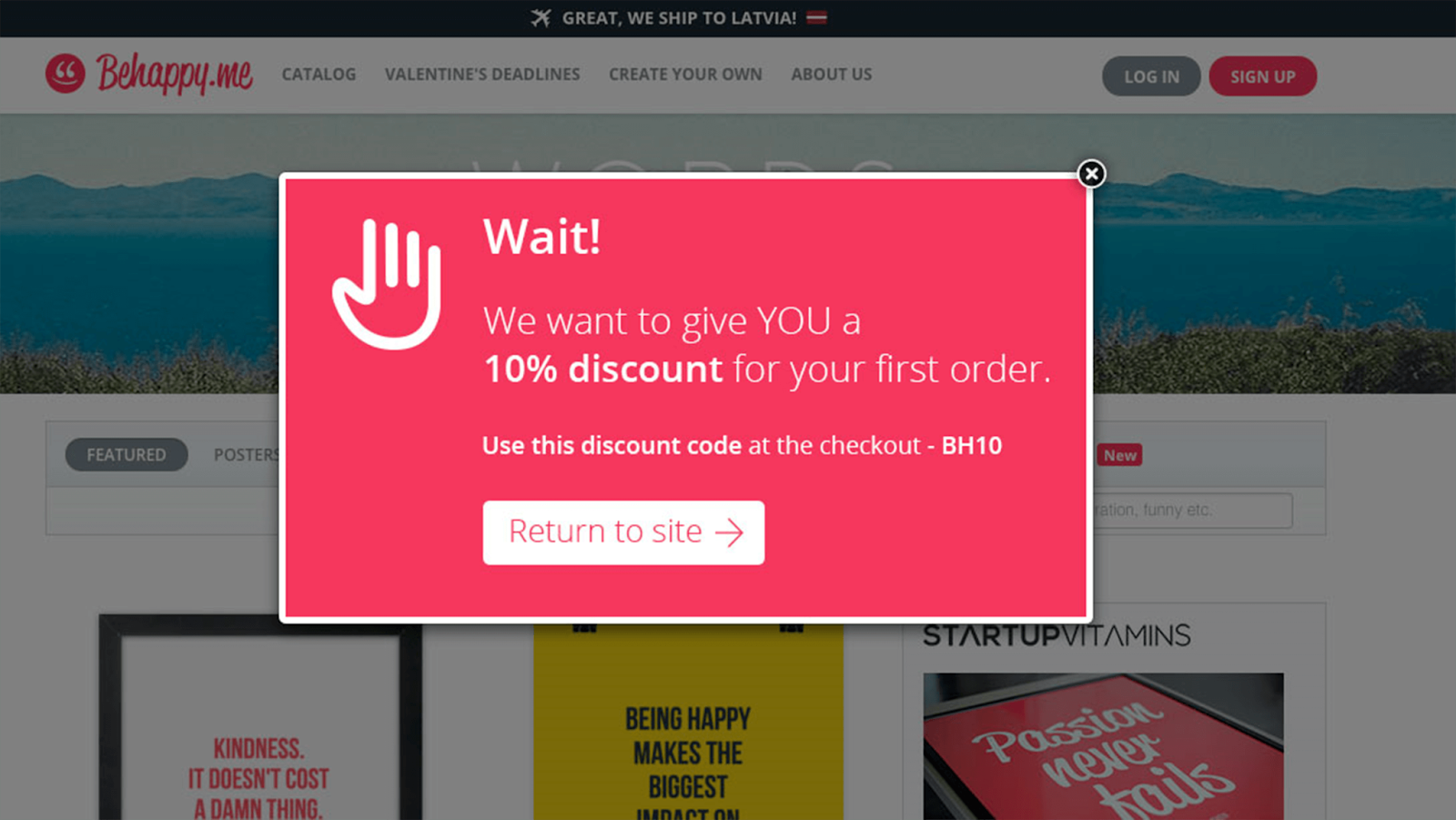
Task: Click the arrow in Return to site
Action: [x=730, y=532]
